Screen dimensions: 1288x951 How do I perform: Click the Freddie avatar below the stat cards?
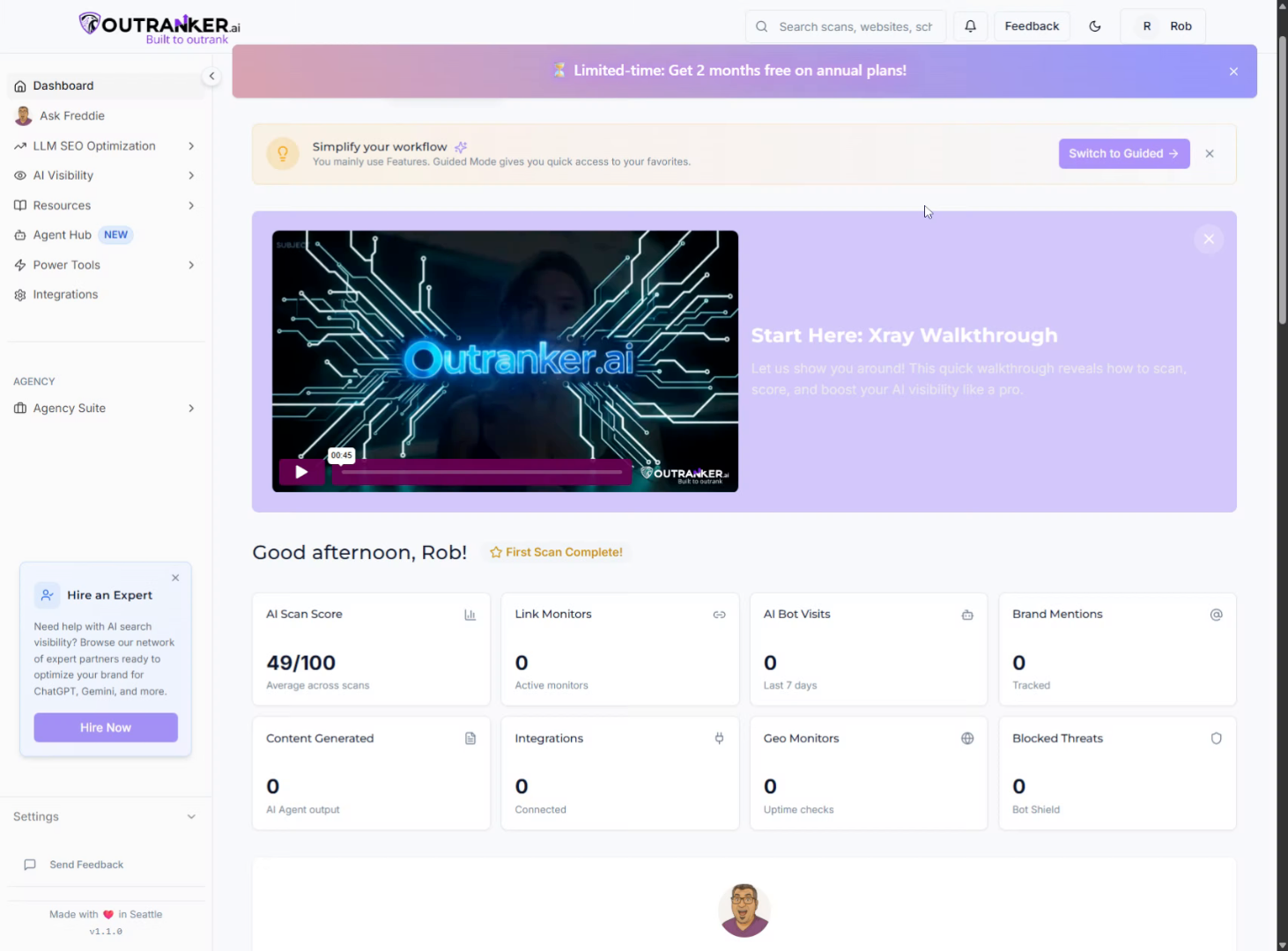tap(744, 910)
